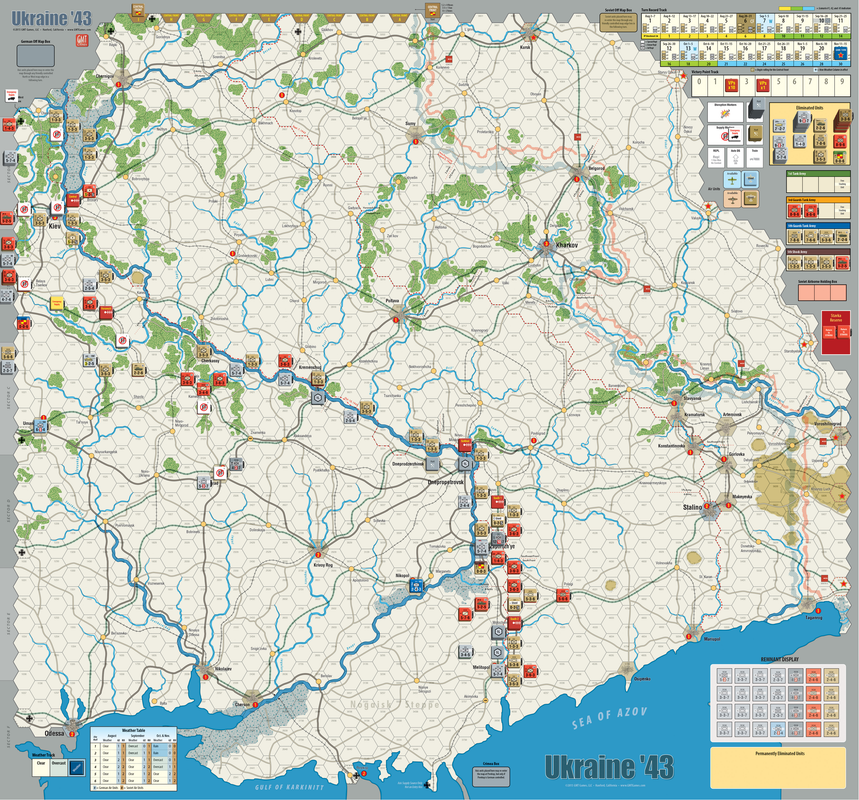This screenshot has height=800, width=859.
Task: Select the blue counter next to Nikopol
Action: (x=416, y=586)
